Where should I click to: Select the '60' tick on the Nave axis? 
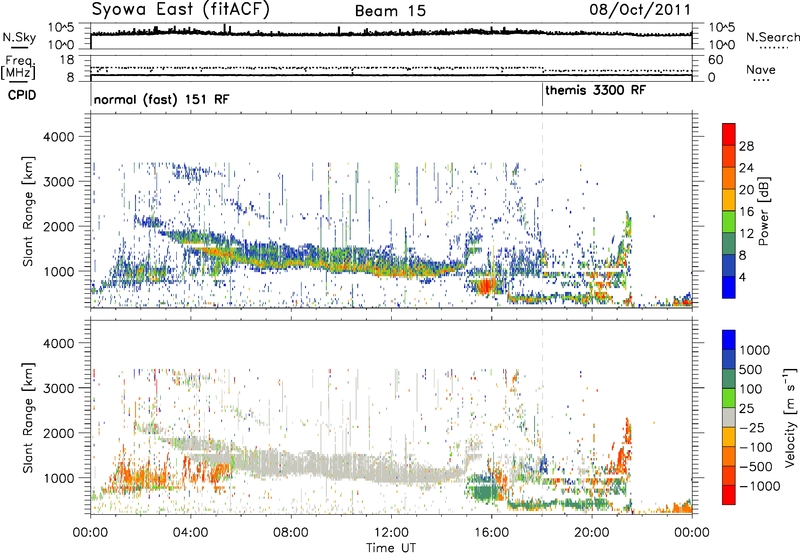[x=715, y=60]
